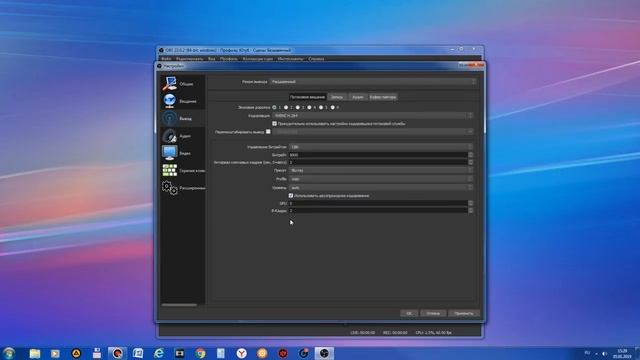Switch to the Streaming (Потоковое вещание) tab
The image size is (640, 360).
point(307,97)
